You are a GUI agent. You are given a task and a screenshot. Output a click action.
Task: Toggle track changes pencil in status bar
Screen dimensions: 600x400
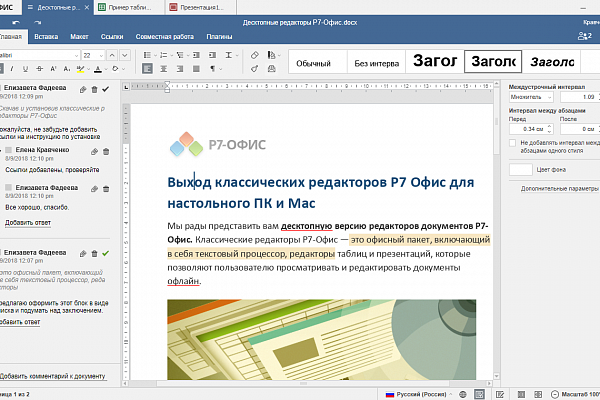(500, 394)
